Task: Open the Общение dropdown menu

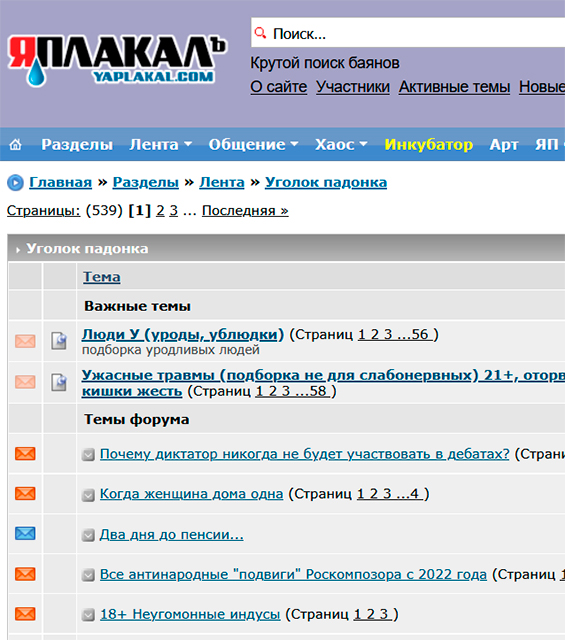Action: tap(253, 144)
